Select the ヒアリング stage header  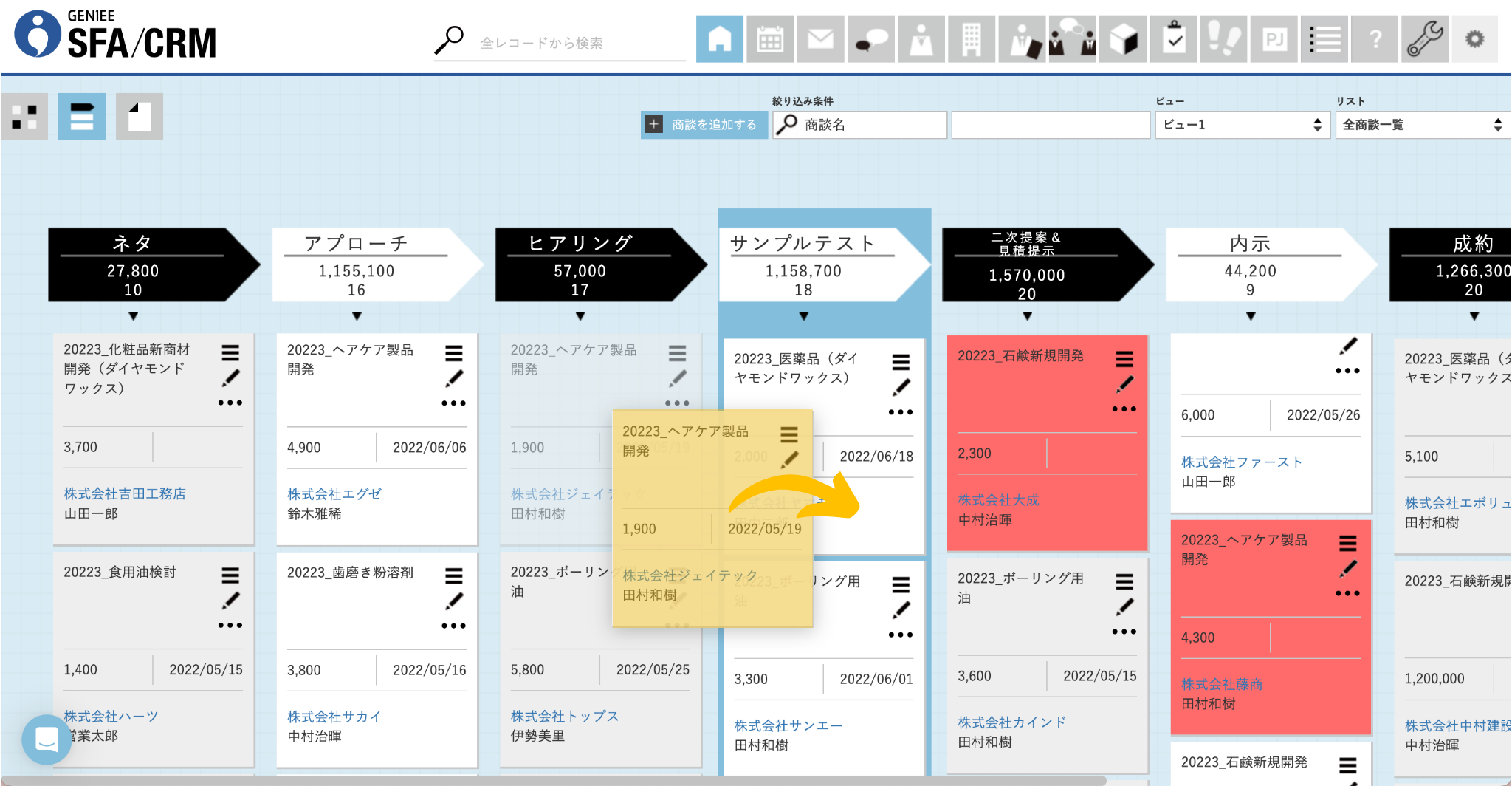pyautogui.click(x=601, y=264)
